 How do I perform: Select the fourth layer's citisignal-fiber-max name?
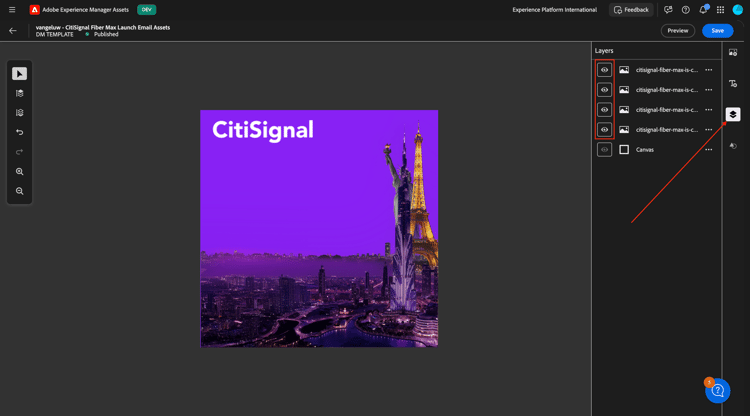tap(667, 130)
